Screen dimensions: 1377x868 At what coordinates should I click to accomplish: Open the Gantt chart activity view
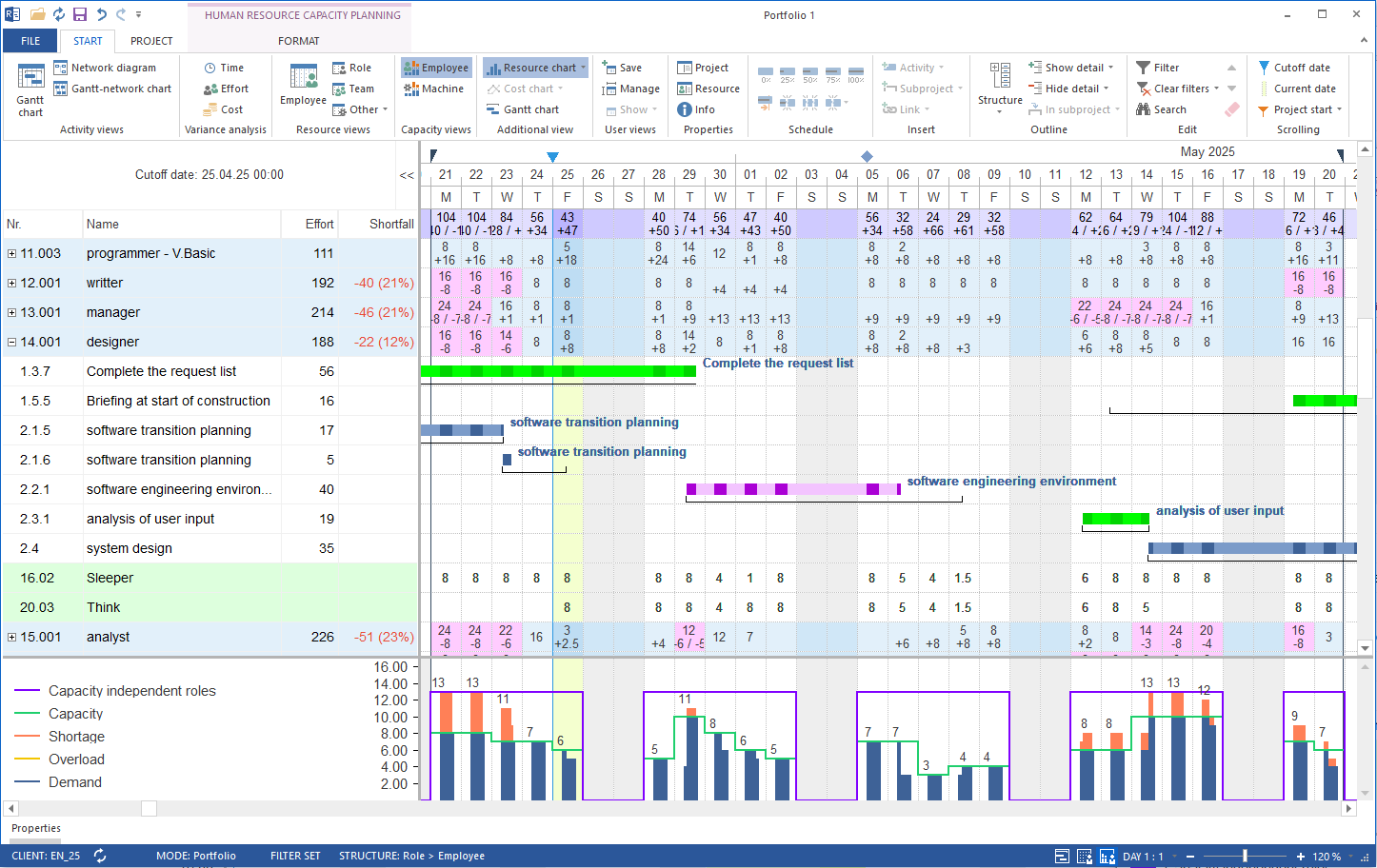30,89
